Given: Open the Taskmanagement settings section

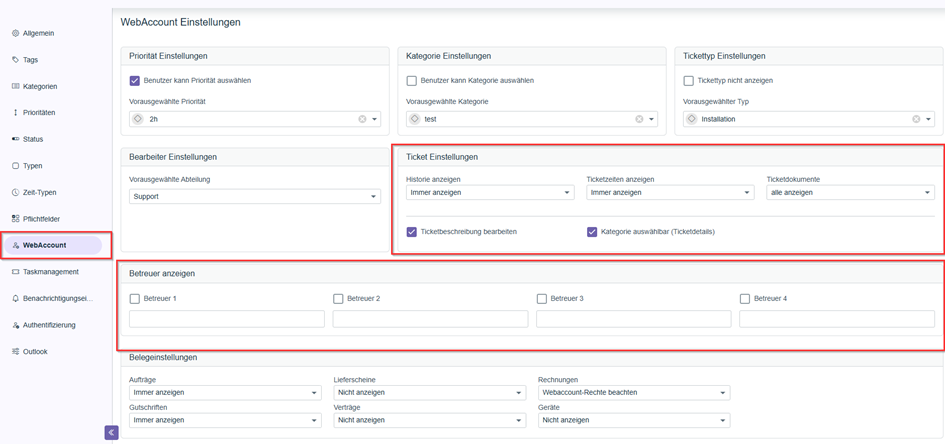Looking at the screenshot, I should [50, 272].
